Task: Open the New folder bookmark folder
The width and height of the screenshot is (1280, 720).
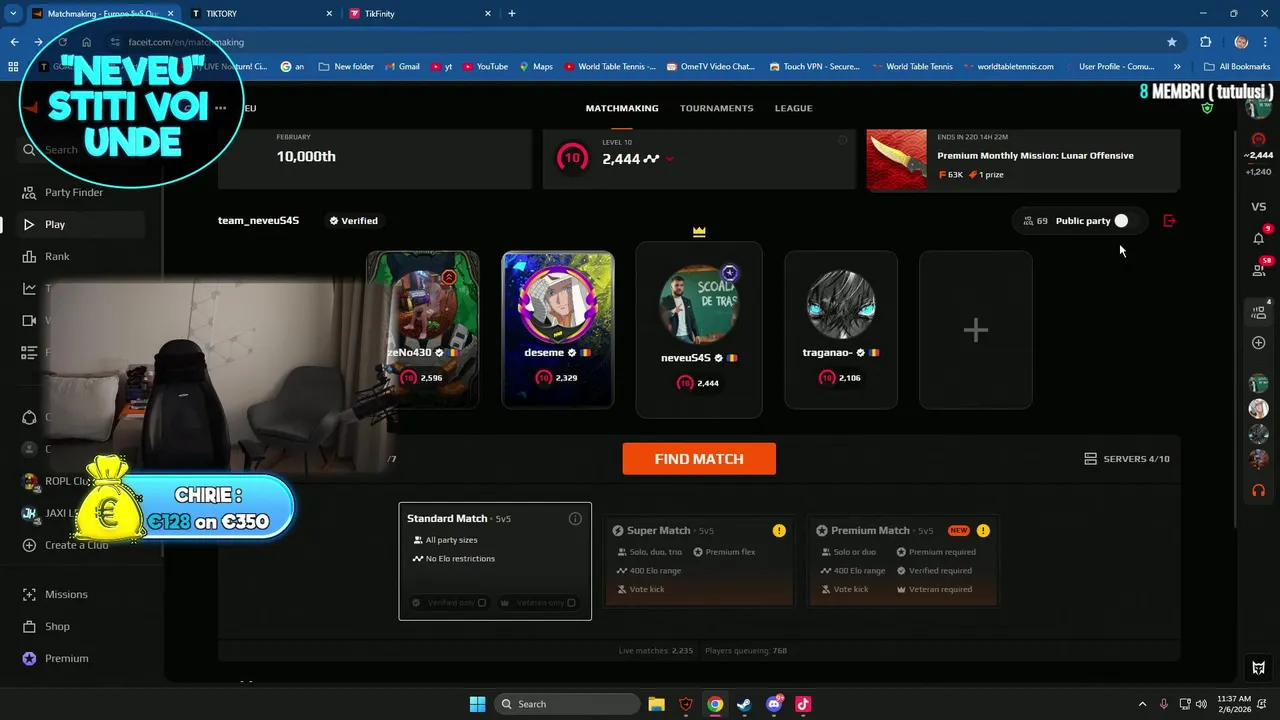Action: 346,67
